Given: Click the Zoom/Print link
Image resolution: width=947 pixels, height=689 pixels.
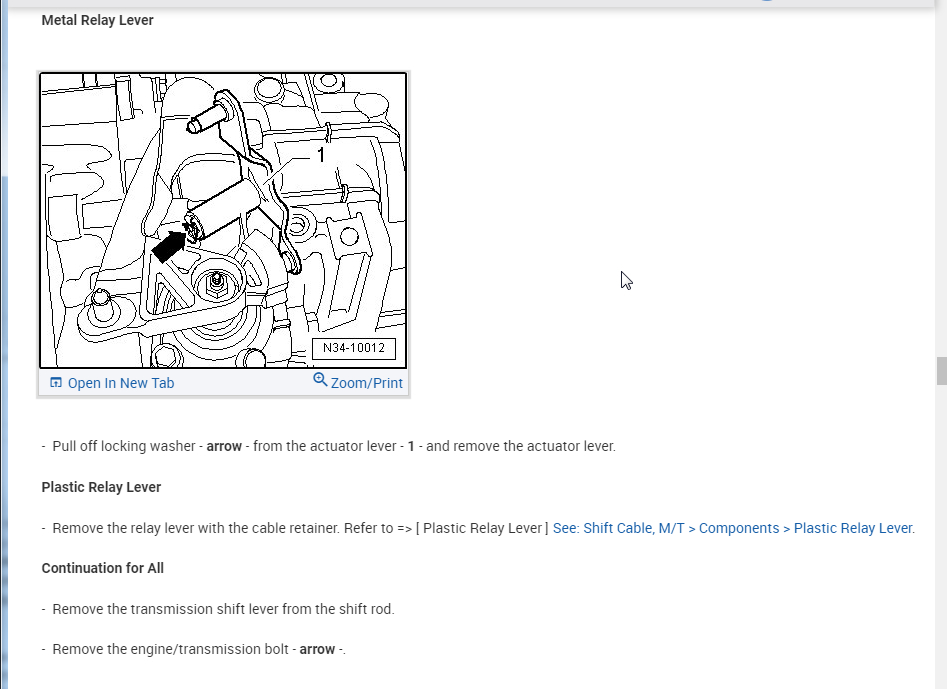Looking at the screenshot, I should click(367, 383).
